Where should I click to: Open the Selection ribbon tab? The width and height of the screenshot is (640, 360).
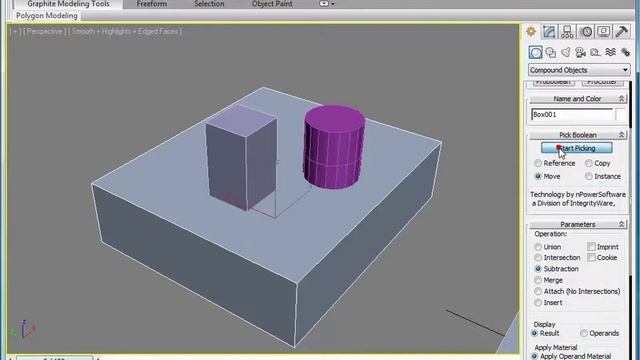[x=209, y=4]
